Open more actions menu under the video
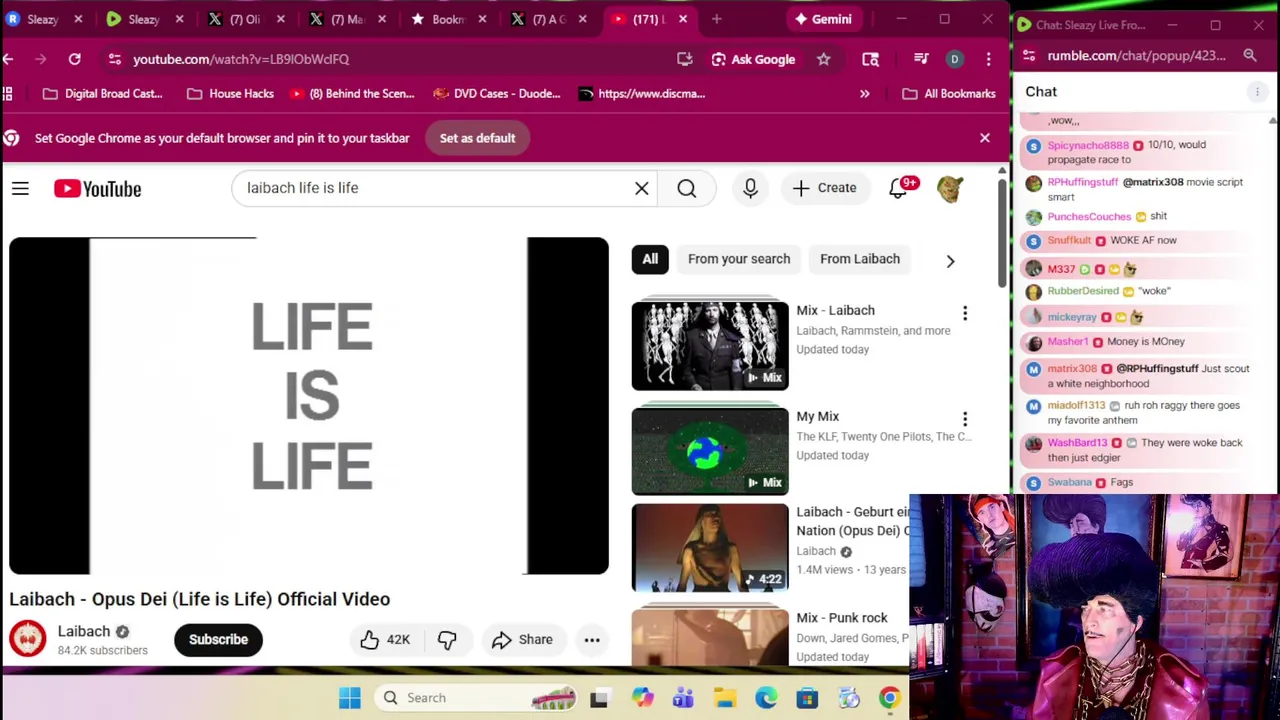Viewport: 1280px width, 720px height. click(x=592, y=640)
